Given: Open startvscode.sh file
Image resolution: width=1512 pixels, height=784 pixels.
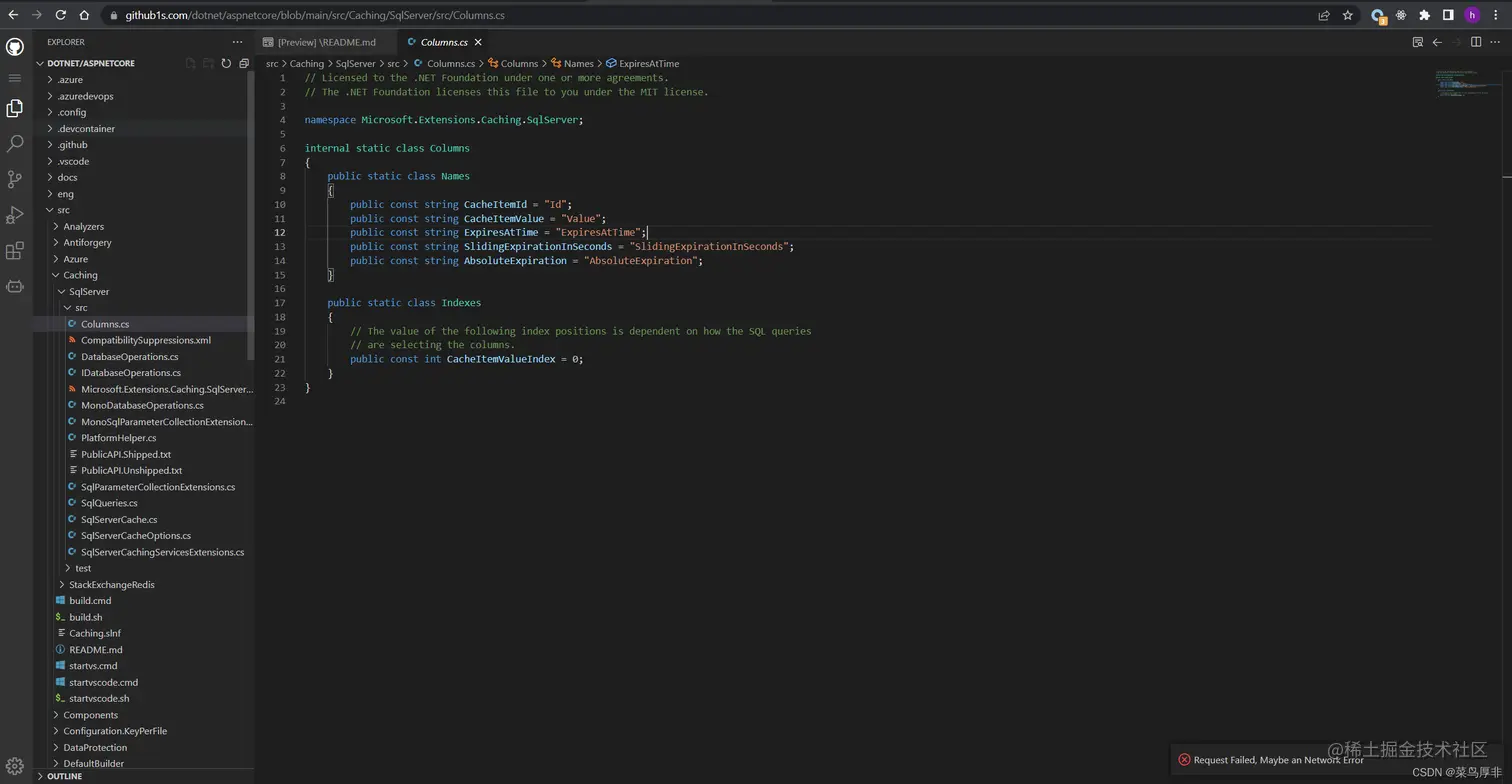Looking at the screenshot, I should coord(99,698).
